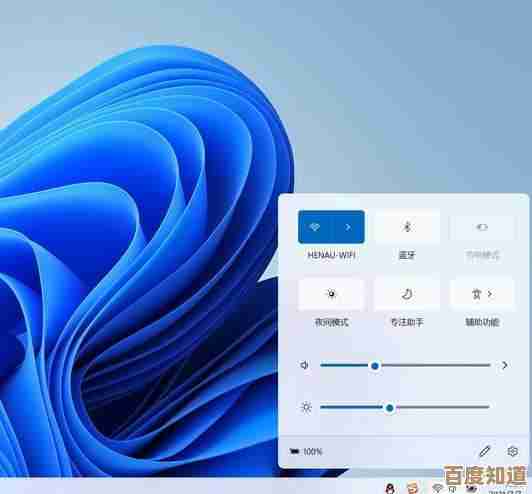Click the greyed-out quick setting tile
This screenshot has height=494, width=532.
482,227
